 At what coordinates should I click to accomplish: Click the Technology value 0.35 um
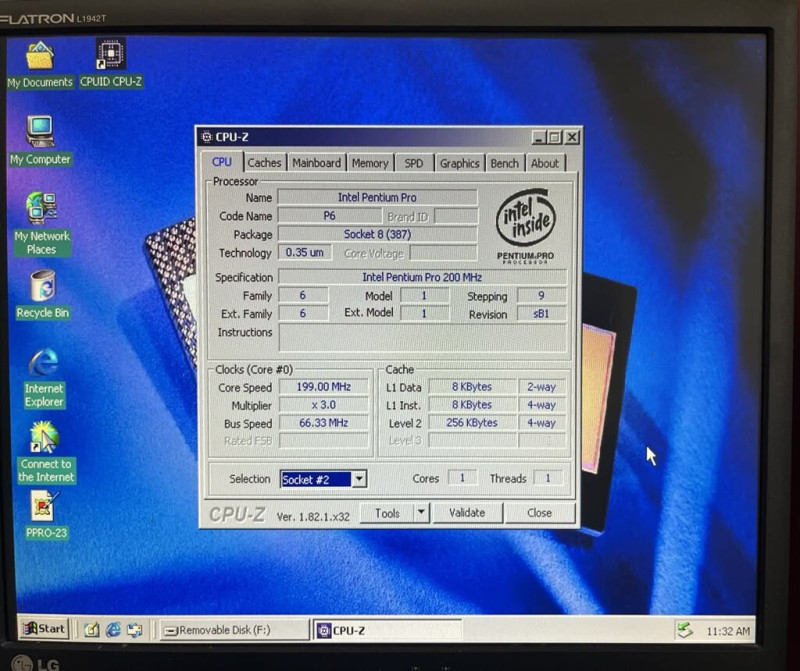point(305,253)
